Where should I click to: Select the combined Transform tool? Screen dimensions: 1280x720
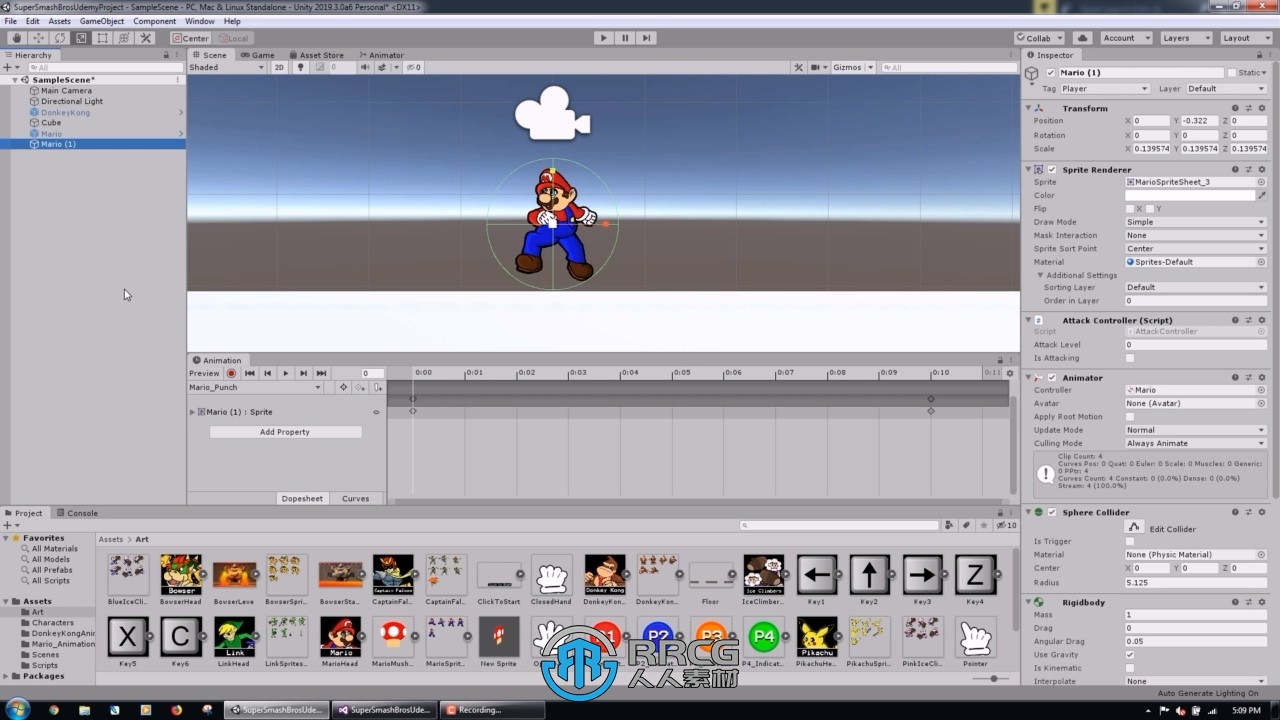(x=124, y=38)
